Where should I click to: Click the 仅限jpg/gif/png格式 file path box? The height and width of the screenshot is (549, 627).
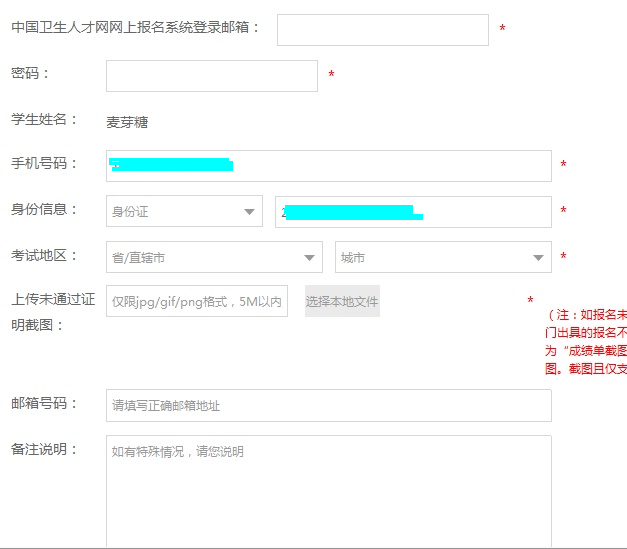[x=197, y=301]
